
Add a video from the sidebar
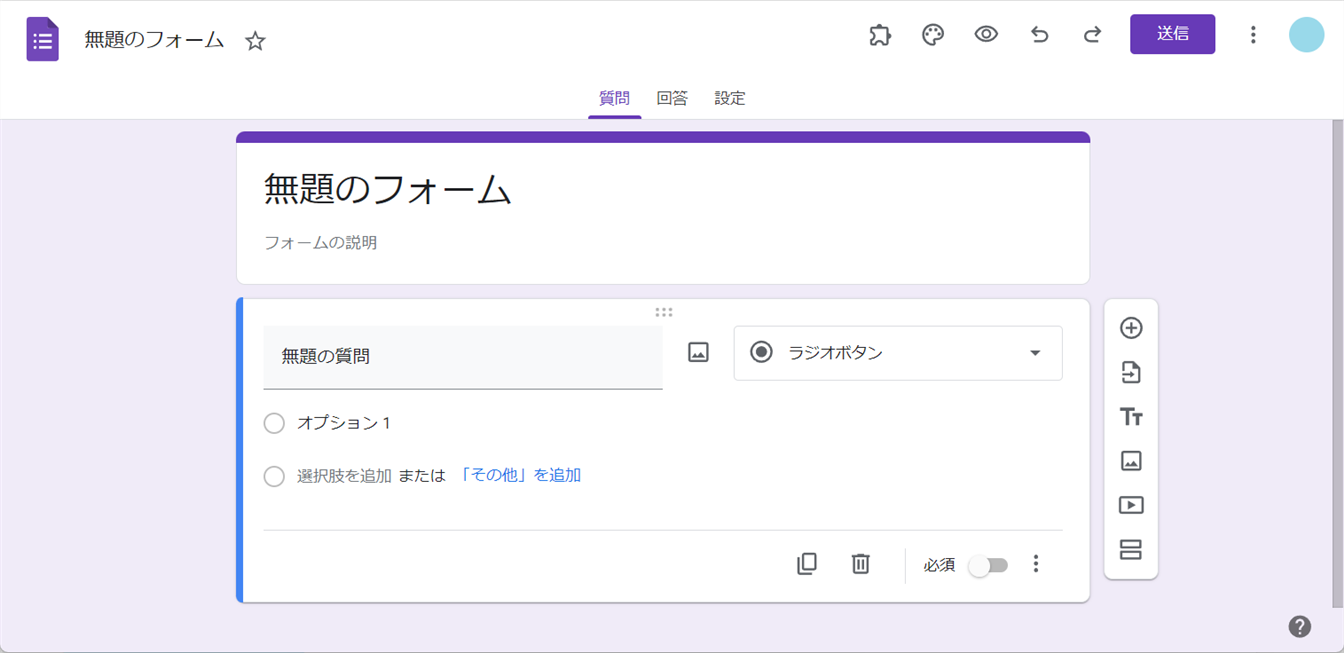[1130, 505]
